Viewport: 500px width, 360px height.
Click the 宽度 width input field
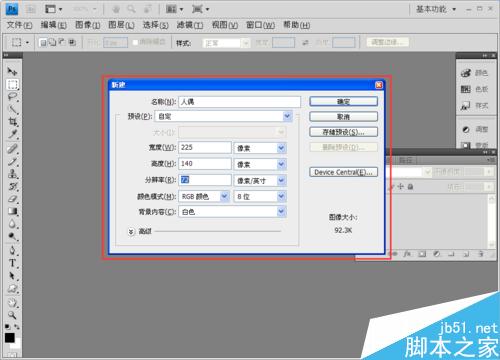click(205, 147)
